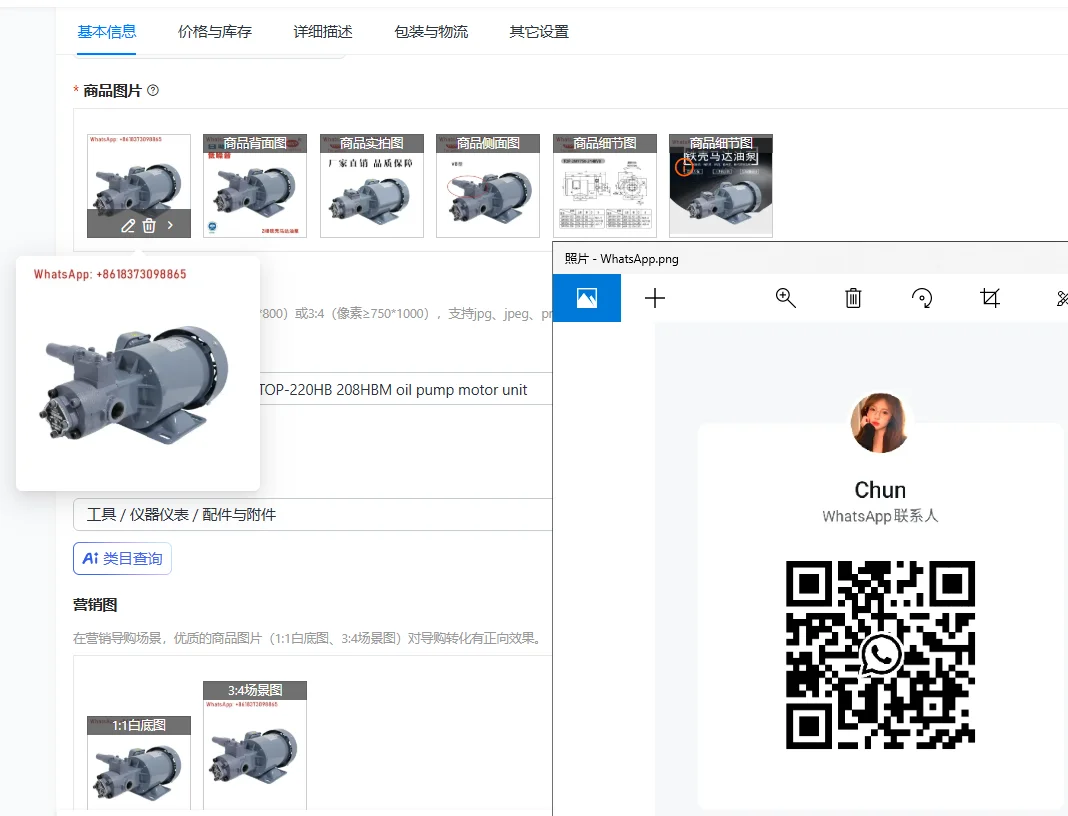Delete the first product image via trash icon
The image size is (1068, 816).
coord(149,225)
